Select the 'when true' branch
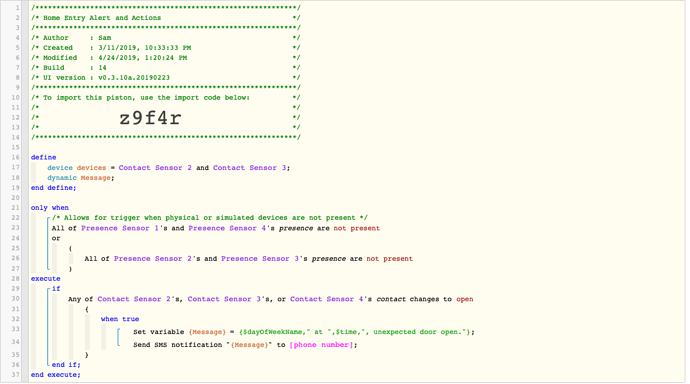The height and width of the screenshot is (384, 690). tap(120, 319)
